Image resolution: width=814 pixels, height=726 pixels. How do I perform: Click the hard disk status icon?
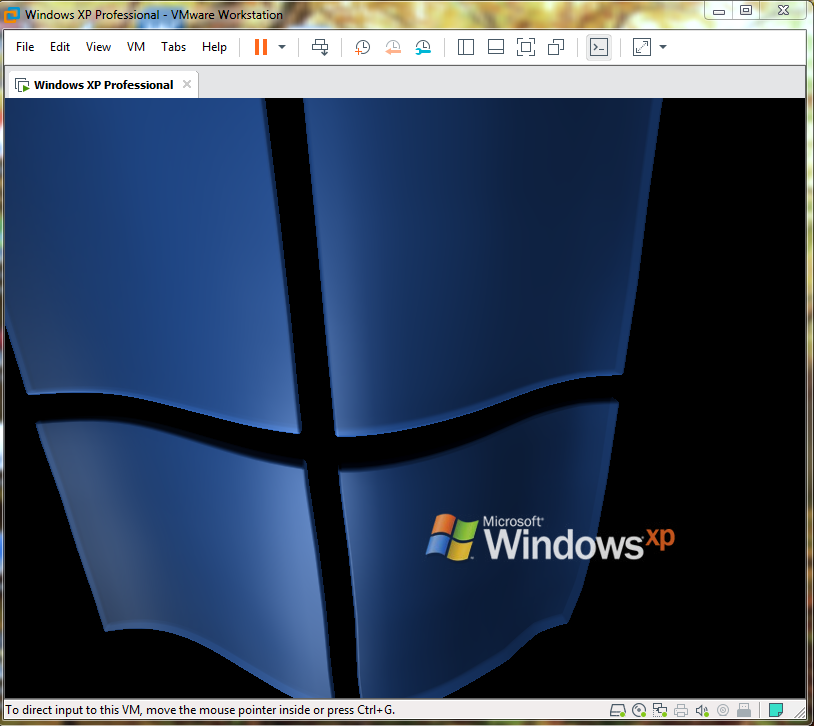pos(618,710)
